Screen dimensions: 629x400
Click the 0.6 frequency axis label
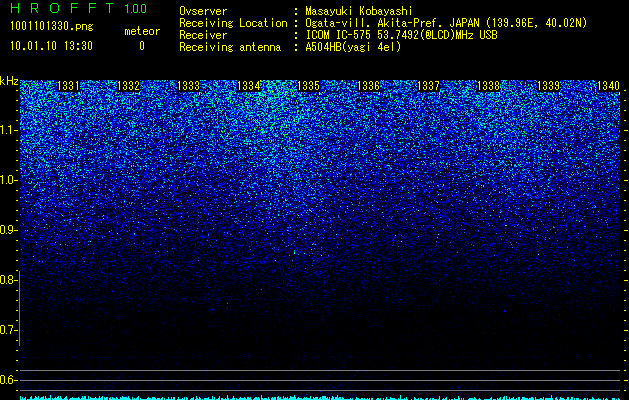coord(8,380)
